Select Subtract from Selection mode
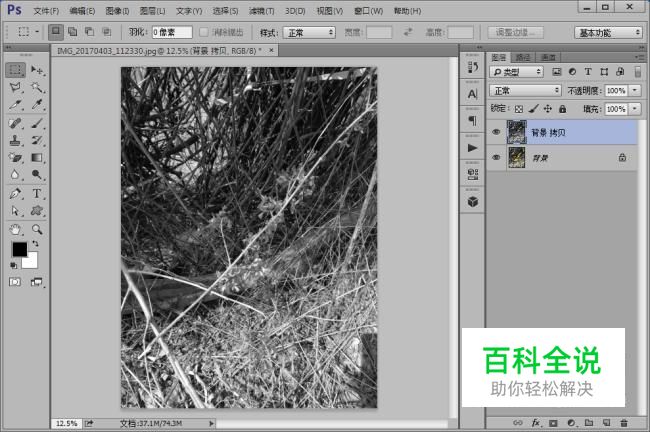The image size is (650, 432). pos(89,32)
